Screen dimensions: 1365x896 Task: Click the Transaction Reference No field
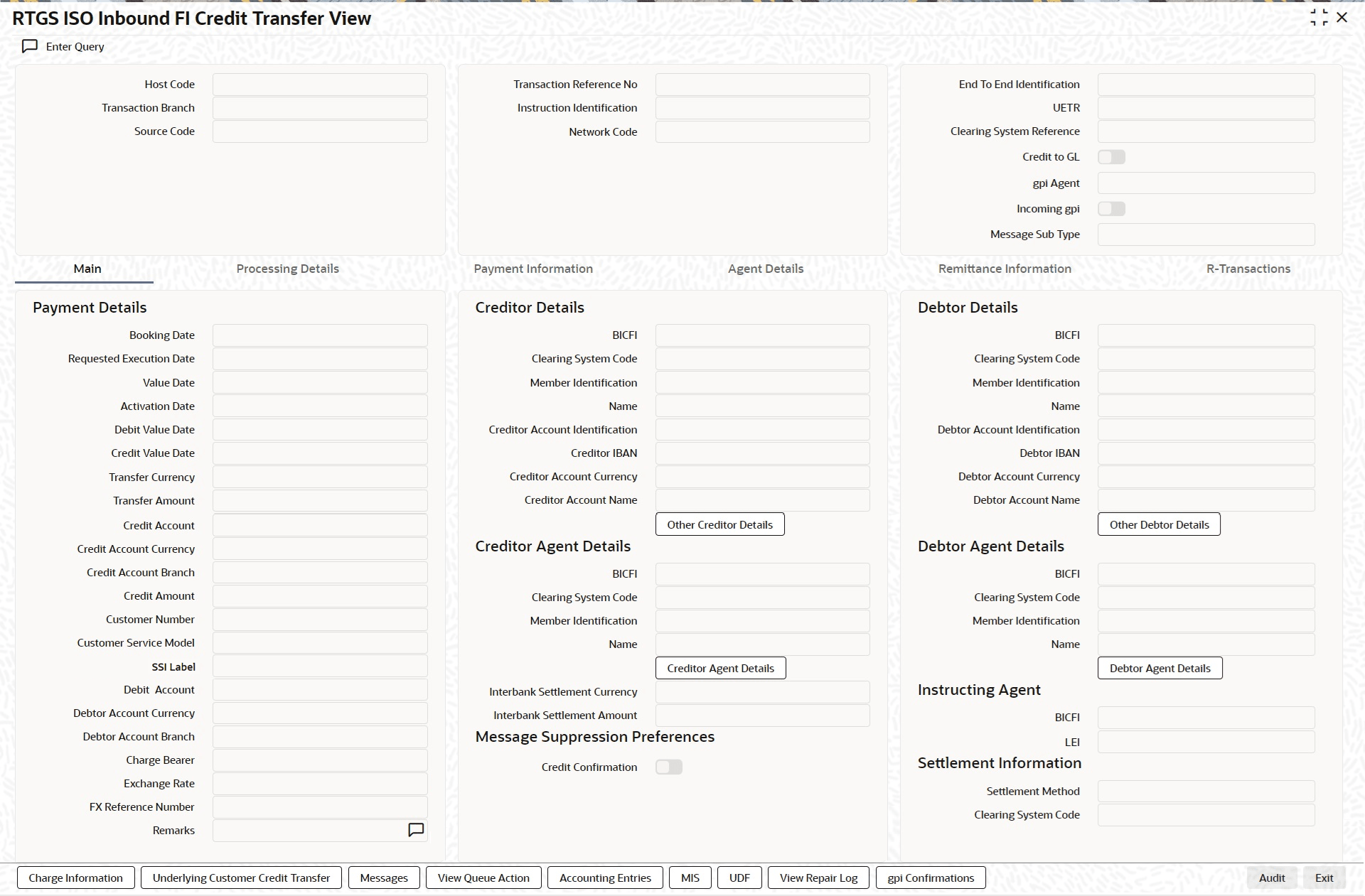click(762, 85)
